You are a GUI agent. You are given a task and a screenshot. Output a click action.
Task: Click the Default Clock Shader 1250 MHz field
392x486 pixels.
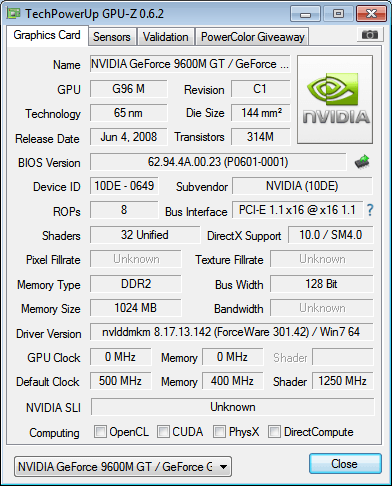(x=343, y=381)
